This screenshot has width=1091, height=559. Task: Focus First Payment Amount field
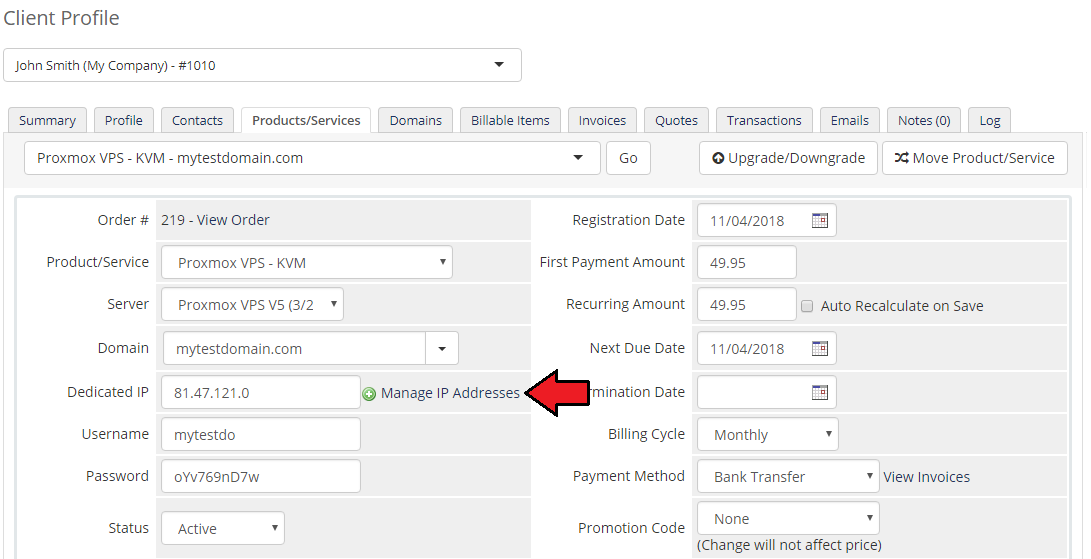(747, 262)
